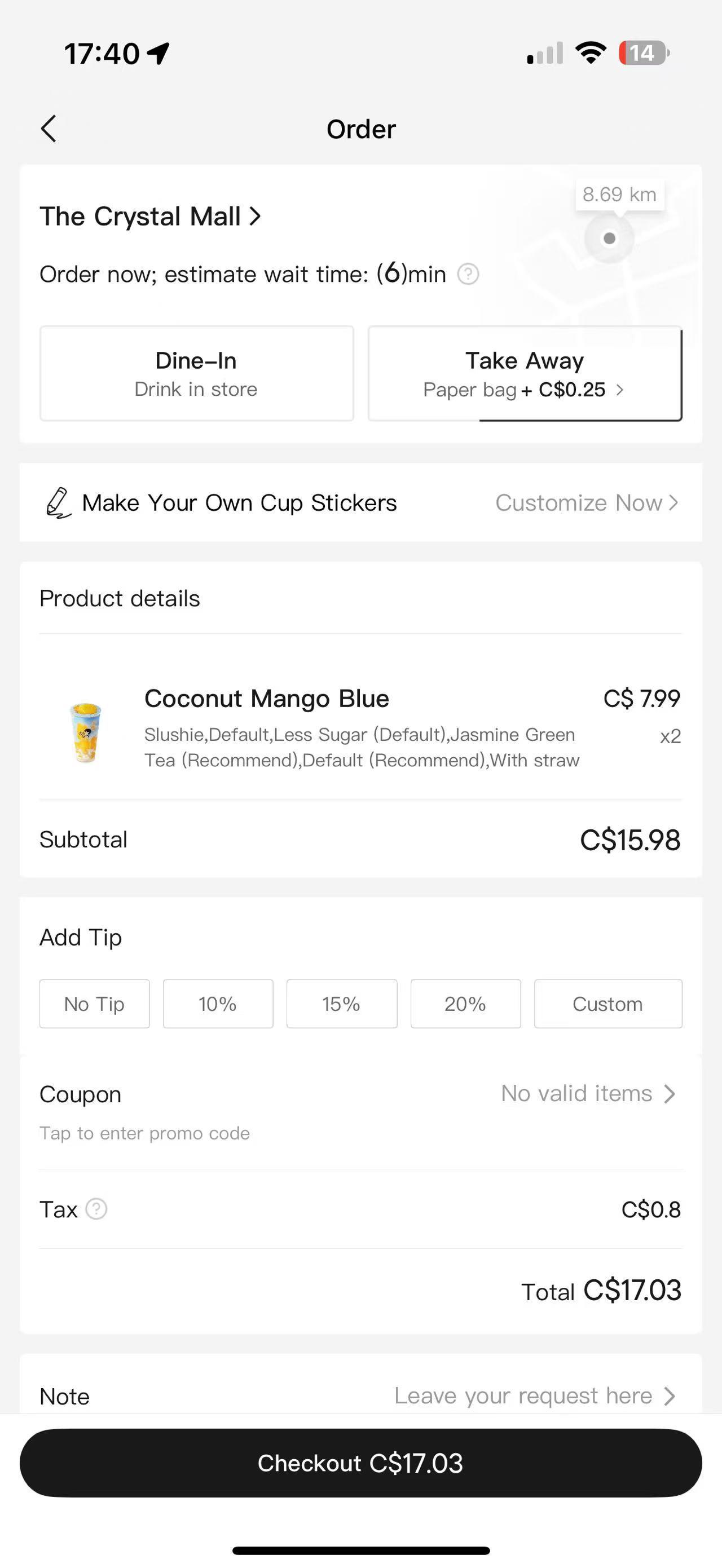The width and height of the screenshot is (722, 1568).
Task: Click the wait time help icon
Action: [x=468, y=274]
